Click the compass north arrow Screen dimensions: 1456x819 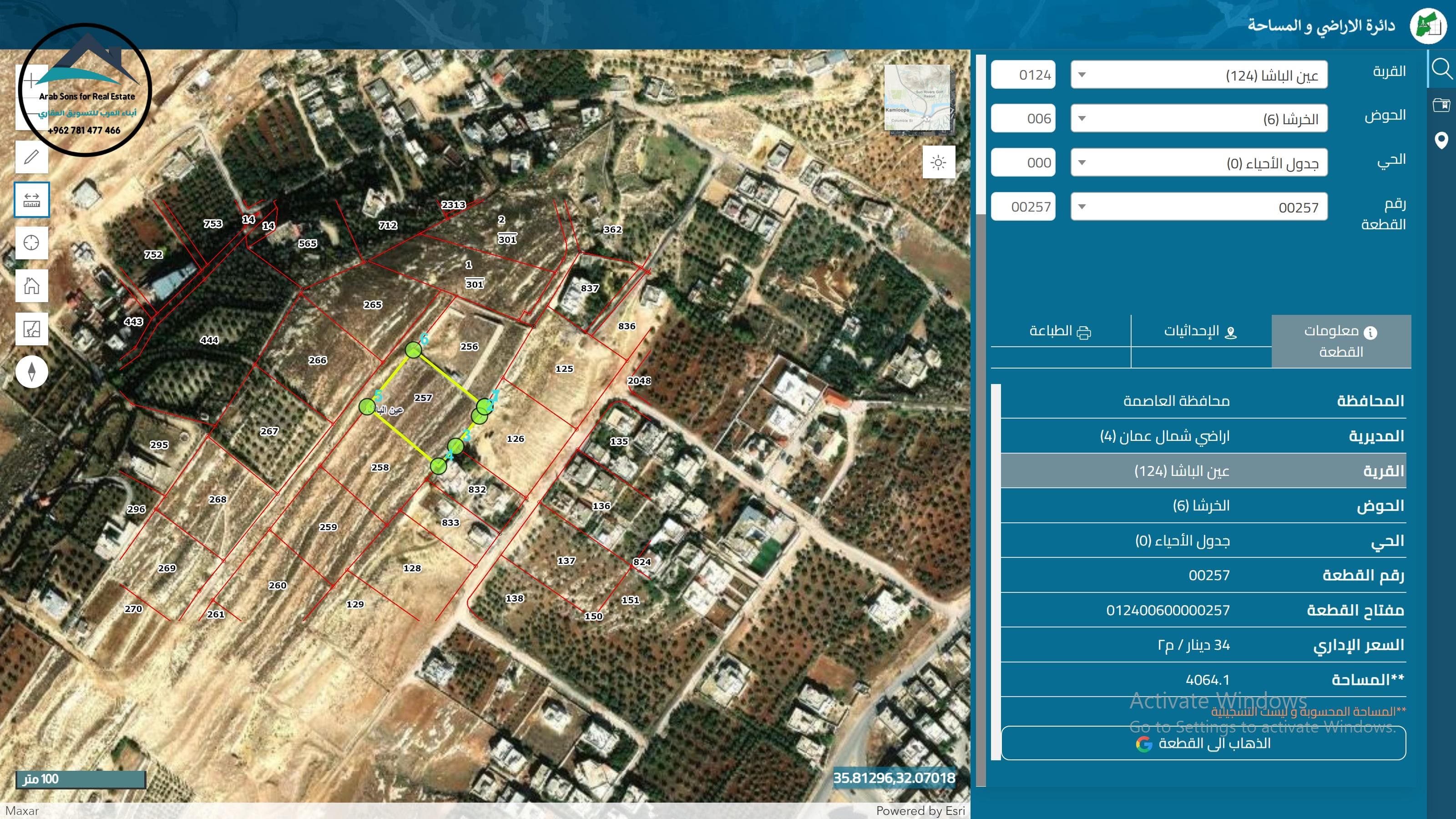point(32,372)
